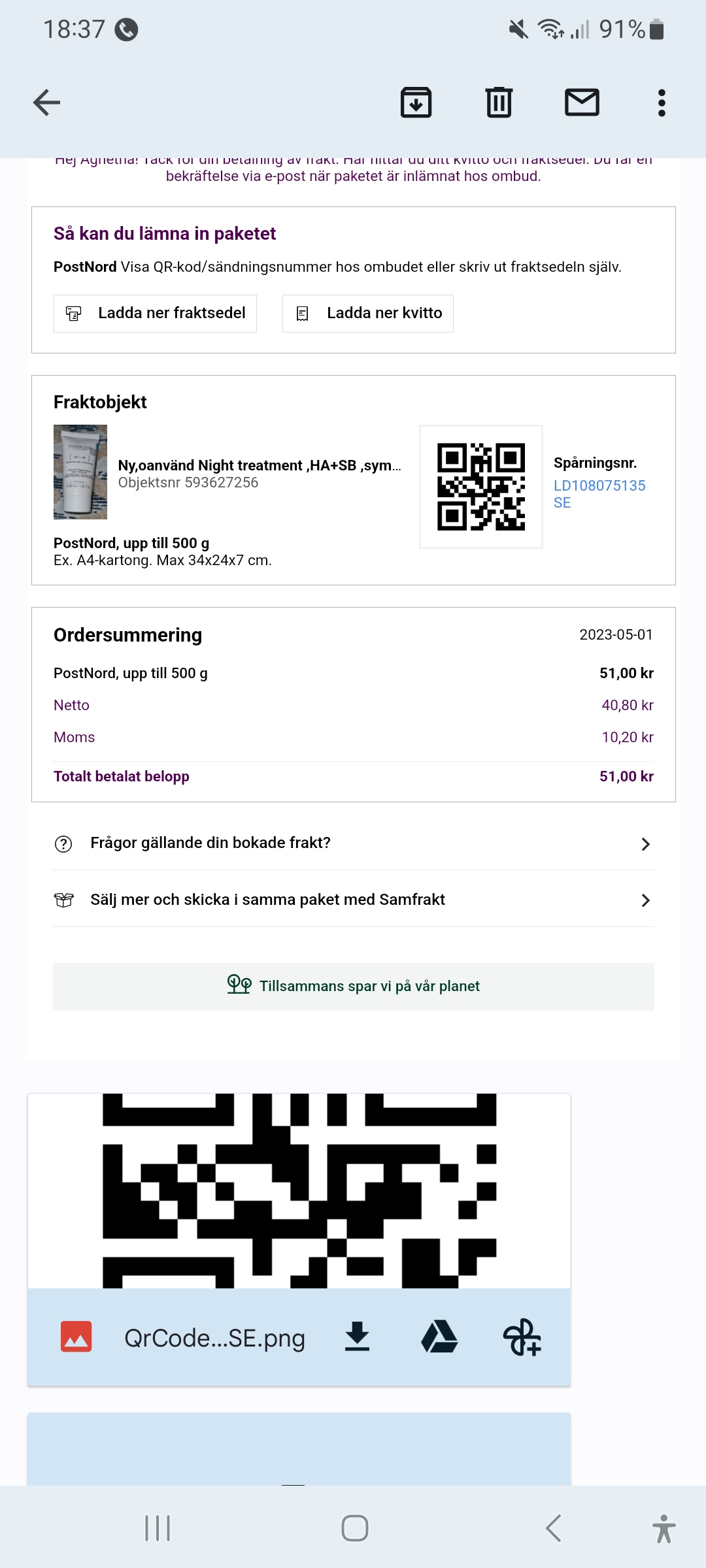The width and height of the screenshot is (706, 1568).
Task: Tap Tillsammans spar vi på vår planet banner
Action: pos(354,987)
